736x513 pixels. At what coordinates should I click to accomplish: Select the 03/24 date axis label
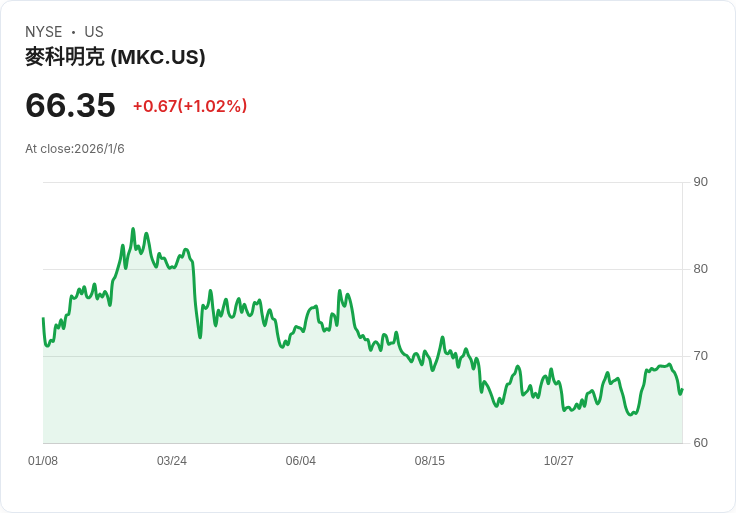click(172, 461)
